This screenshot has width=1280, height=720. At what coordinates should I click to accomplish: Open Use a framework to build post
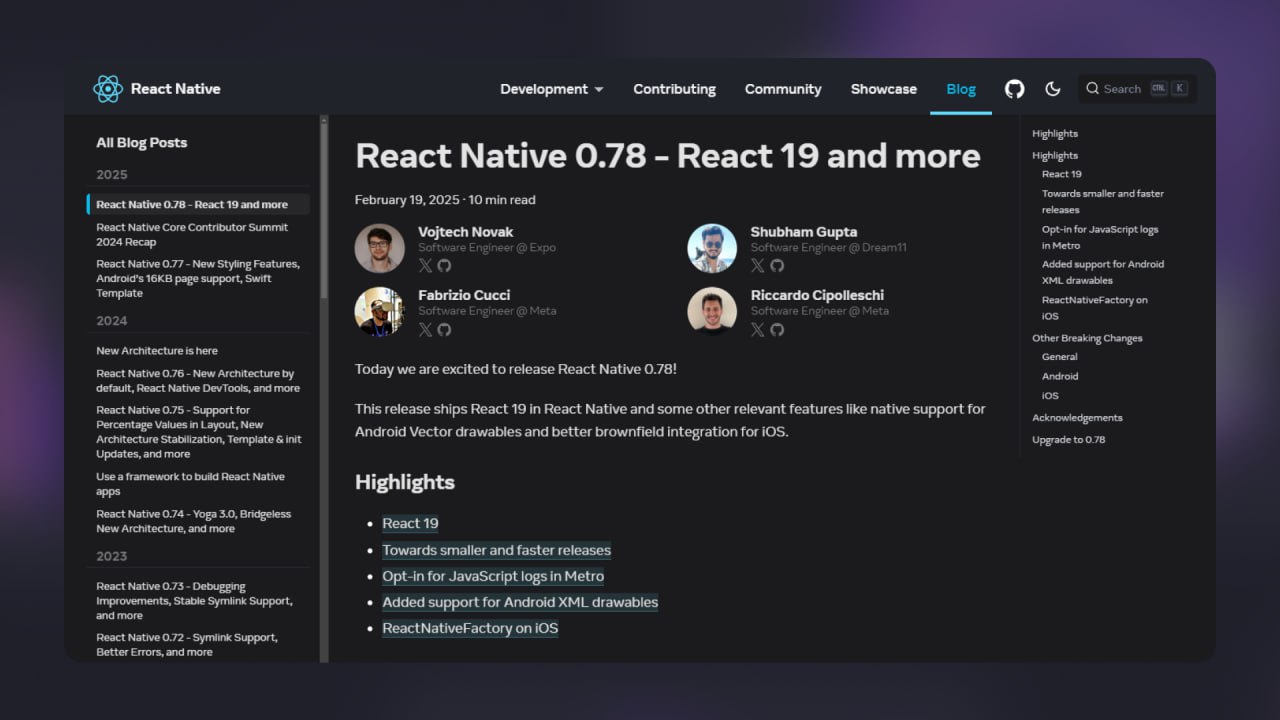pyautogui.click(x=190, y=484)
